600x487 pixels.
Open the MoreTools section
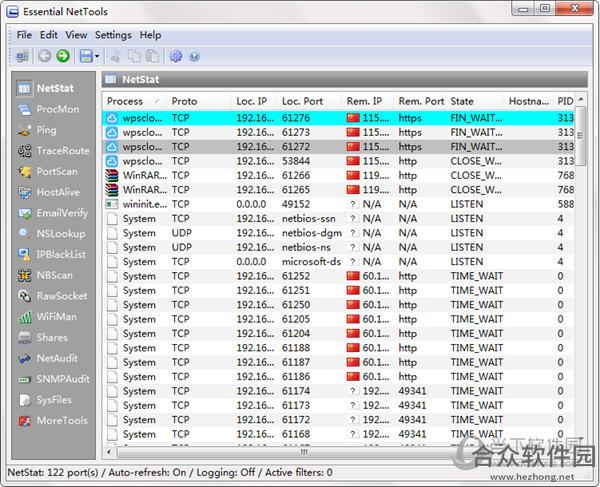click(53, 420)
